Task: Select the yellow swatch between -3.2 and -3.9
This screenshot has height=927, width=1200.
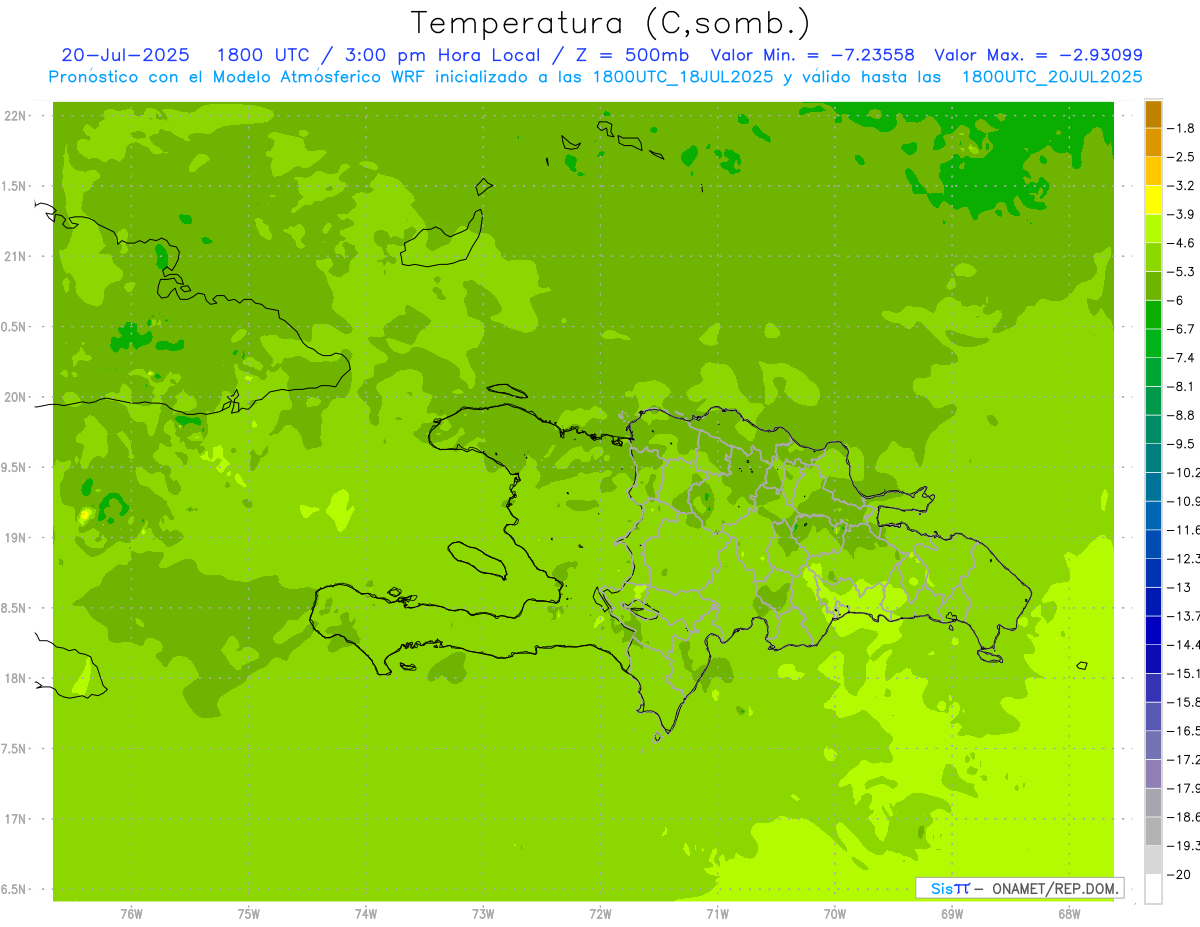Action: (1153, 200)
